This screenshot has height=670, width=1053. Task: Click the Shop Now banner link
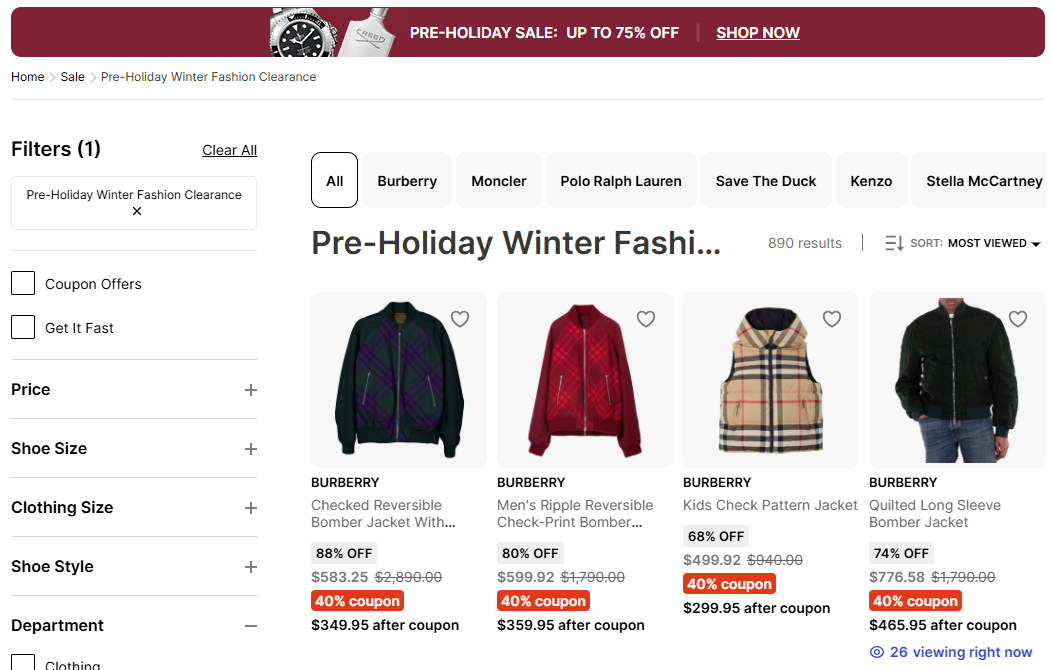758,33
